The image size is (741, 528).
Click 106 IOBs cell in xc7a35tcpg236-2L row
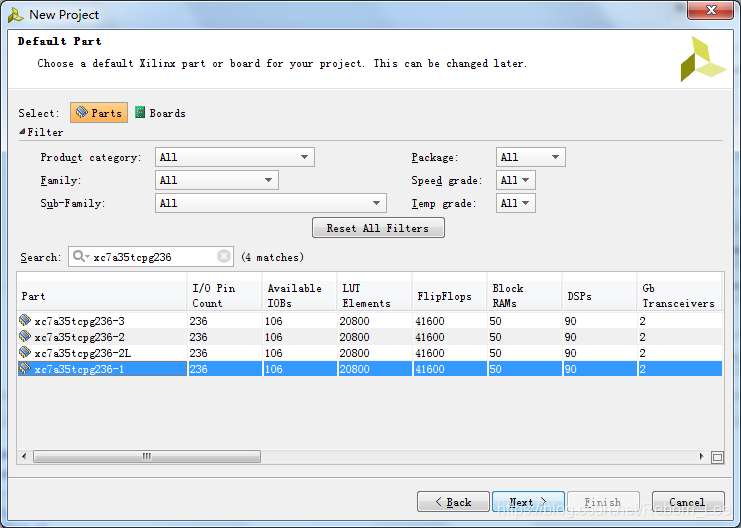pos(300,353)
